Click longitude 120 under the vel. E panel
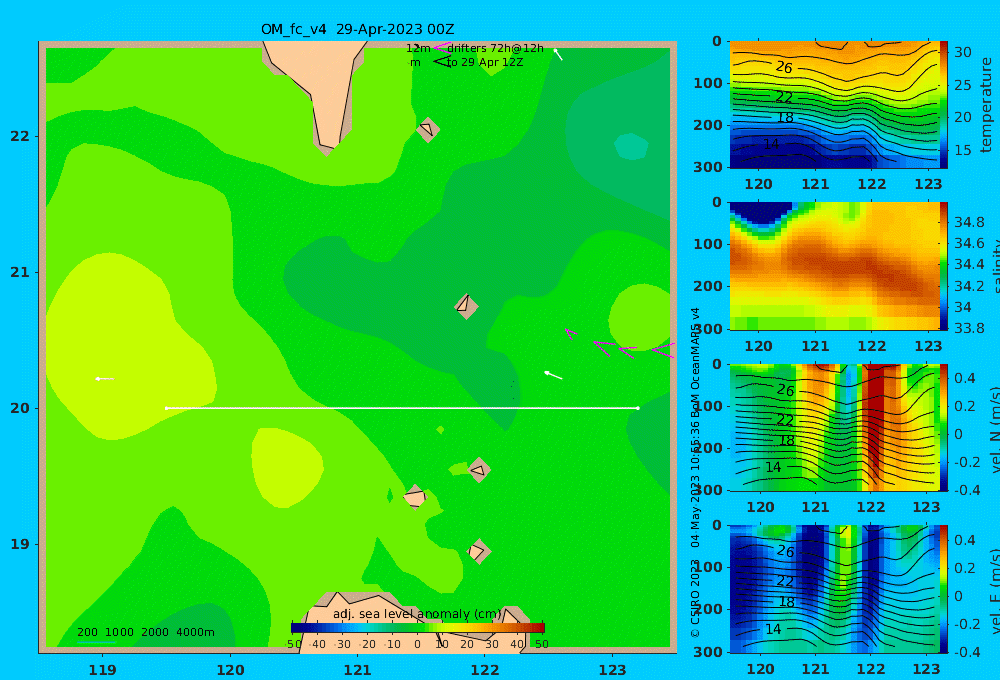 click(x=760, y=669)
